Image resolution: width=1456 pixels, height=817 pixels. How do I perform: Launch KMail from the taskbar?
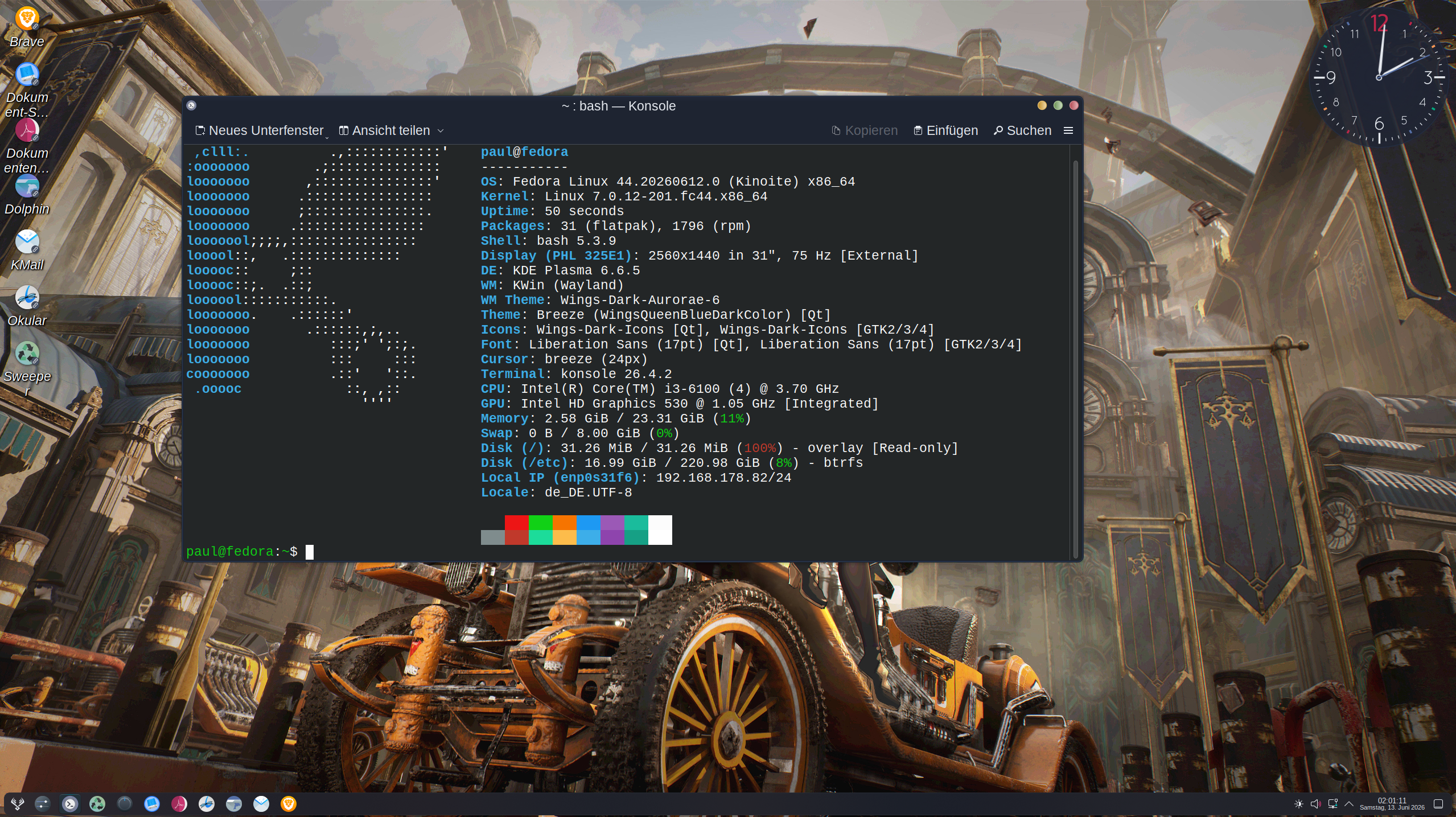[x=261, y=803]
